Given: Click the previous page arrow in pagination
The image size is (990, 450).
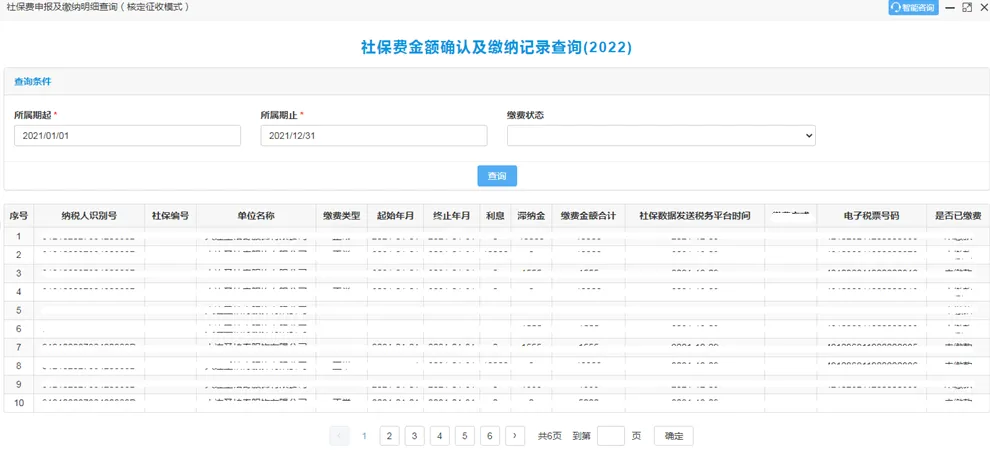Looking at the screenshot, I should pos(339,436).
